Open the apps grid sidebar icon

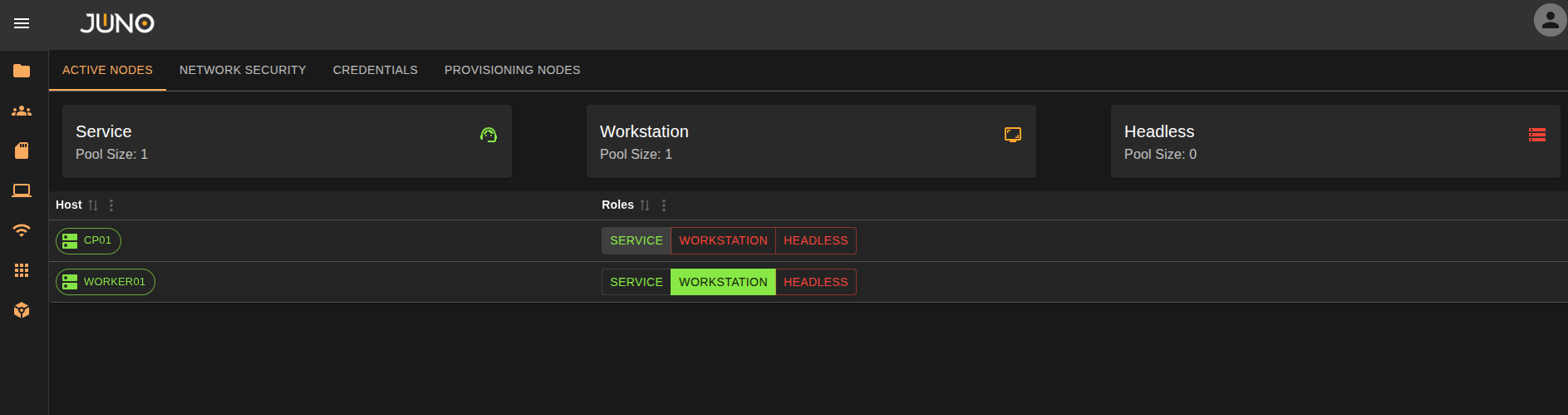pyautogui.click(x=22, y=270)
